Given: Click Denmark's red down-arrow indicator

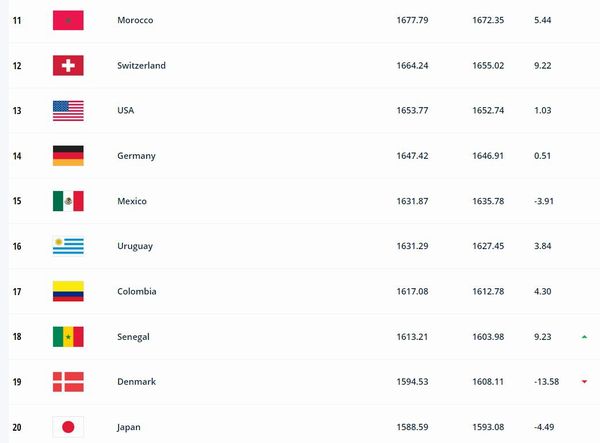Looking at the screenshot, I should (584, 382).
